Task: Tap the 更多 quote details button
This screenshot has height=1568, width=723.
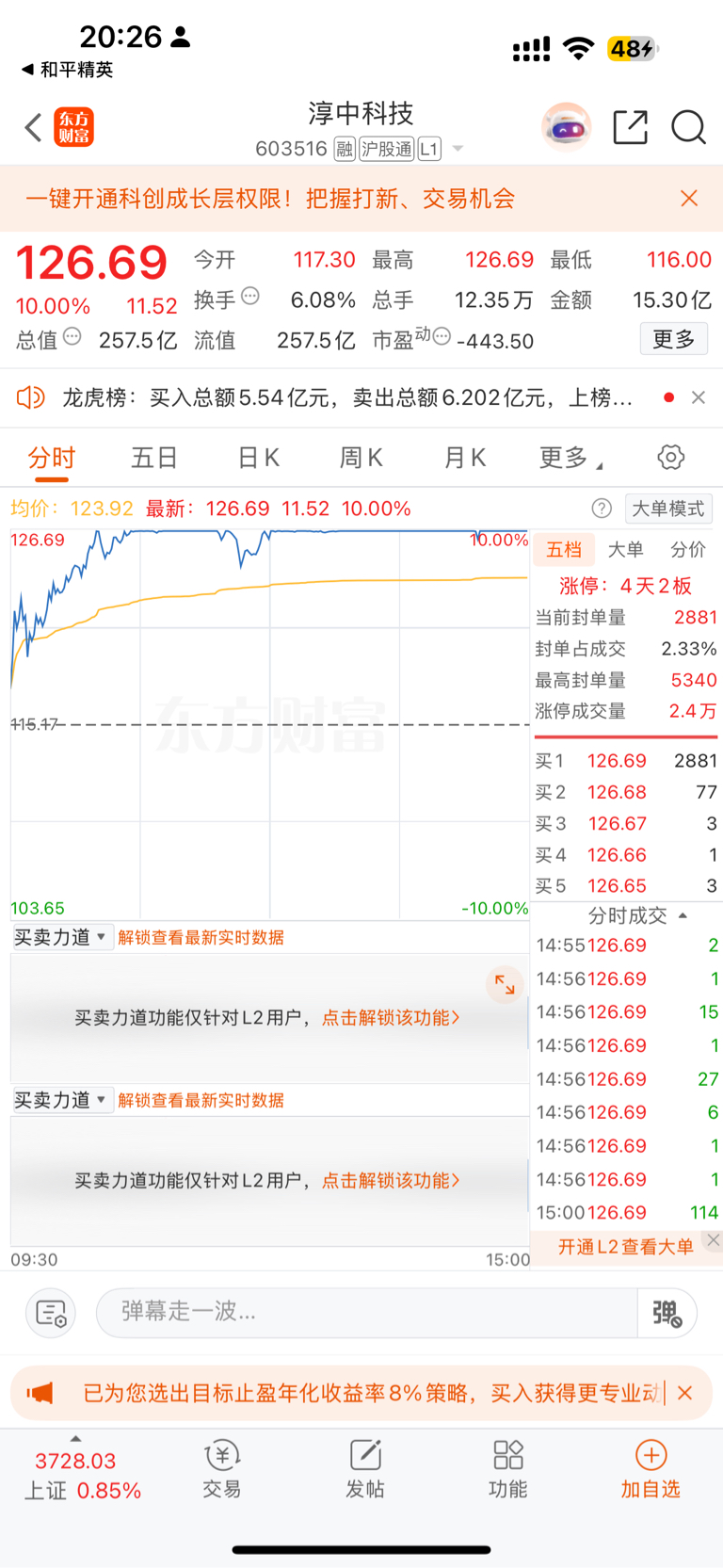Action: click(674, 339)
